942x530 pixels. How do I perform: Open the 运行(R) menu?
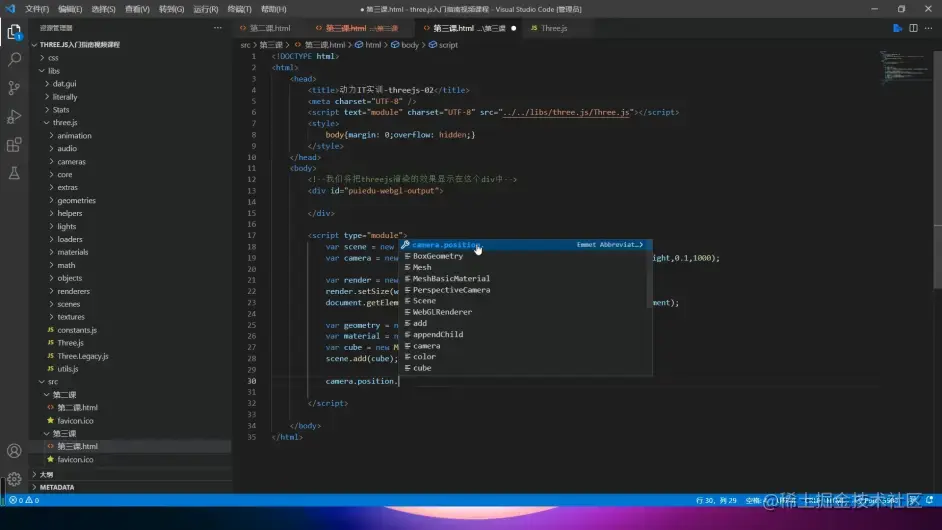205,9
